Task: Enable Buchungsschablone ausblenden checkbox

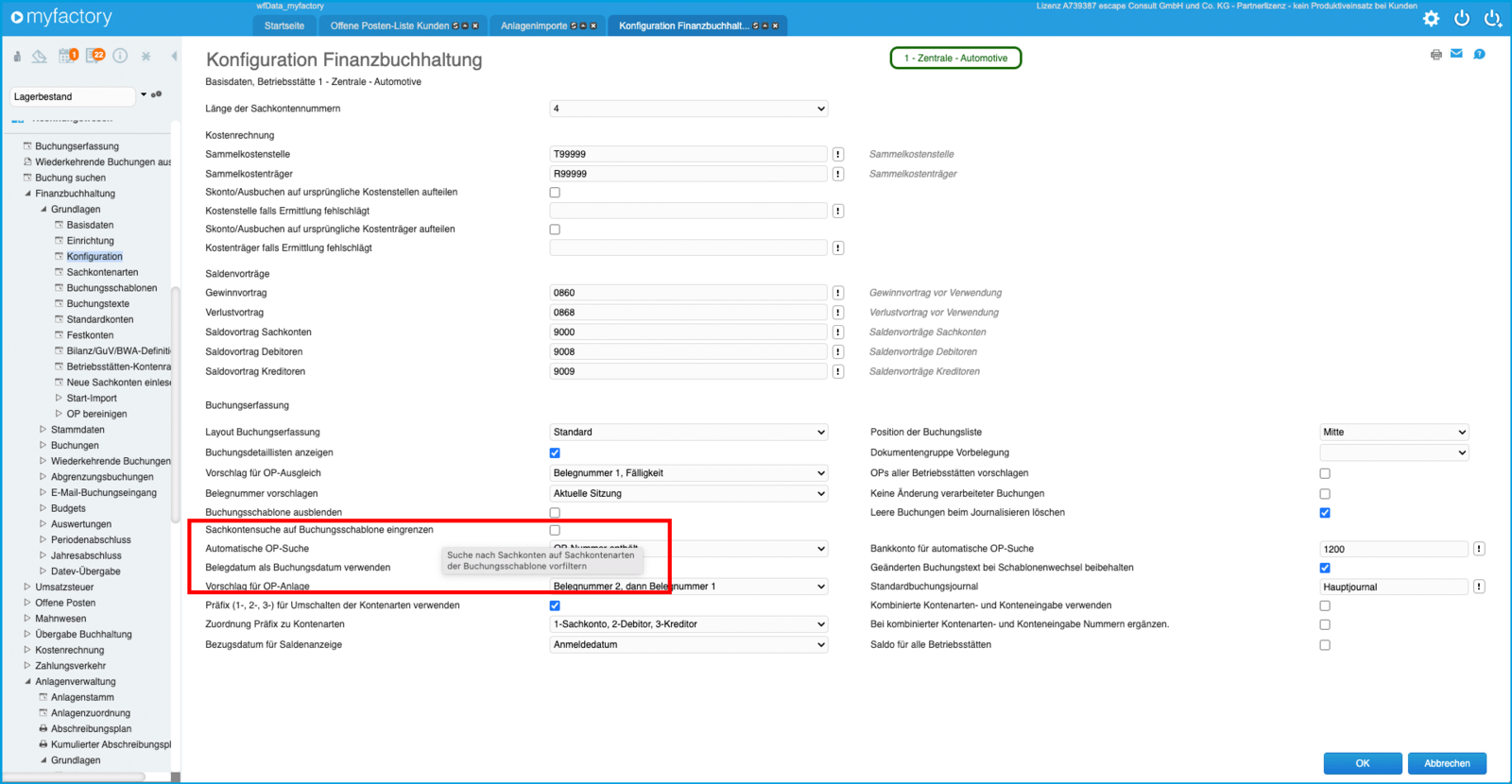Action: (x=555, y=513)
